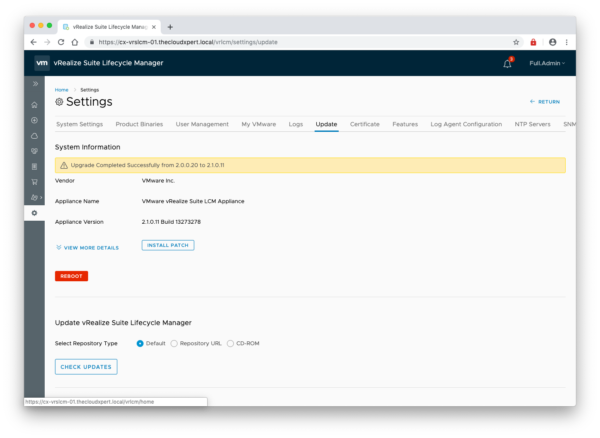Select Default repository type

coord(140,343)
